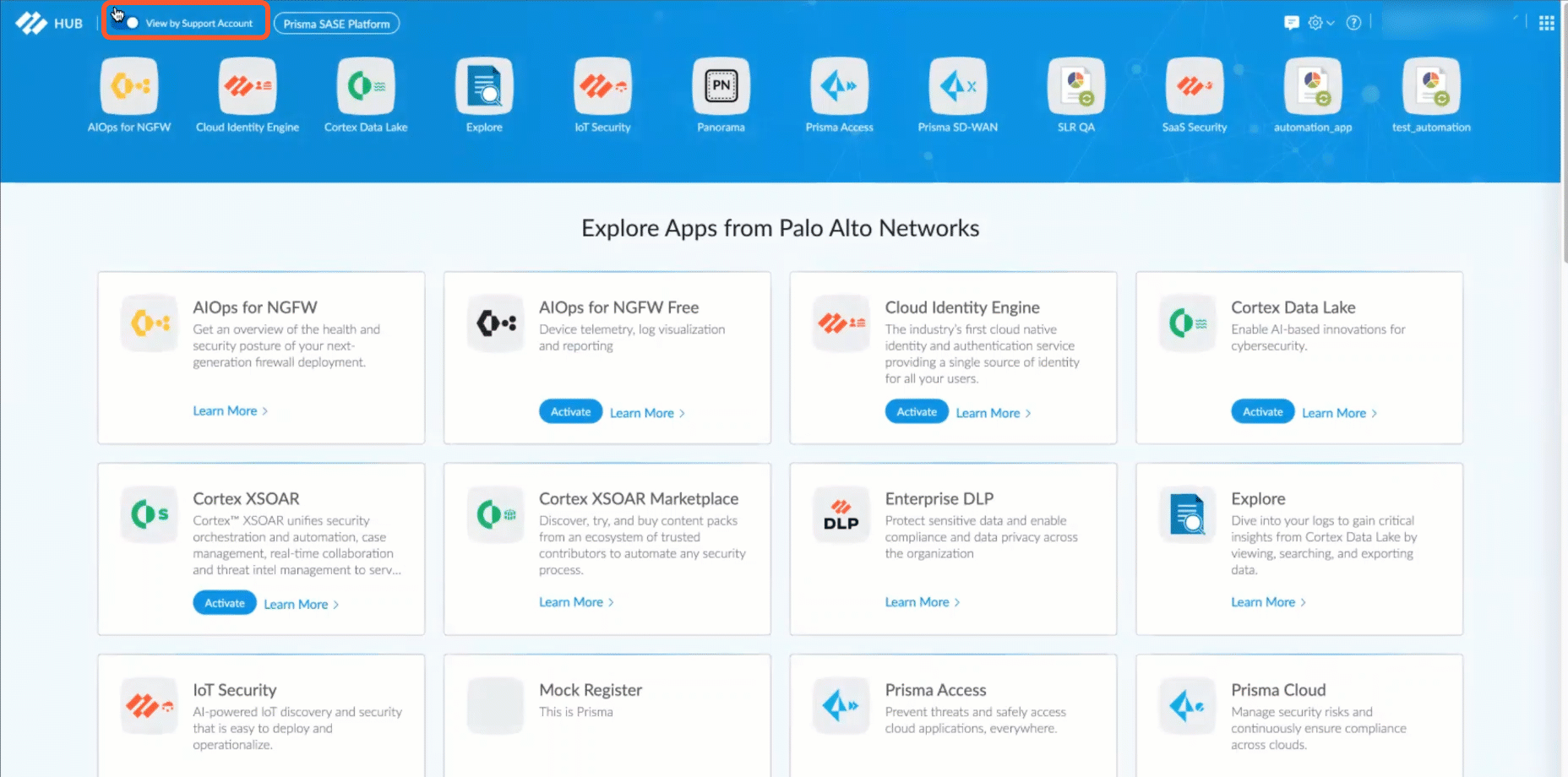This screenshot has width=1568, height=777.
Task: Launch Cloud Identity Engine from top bar
Action: [248, 86]
